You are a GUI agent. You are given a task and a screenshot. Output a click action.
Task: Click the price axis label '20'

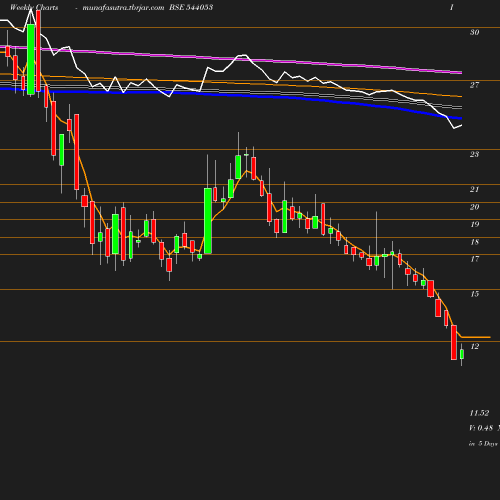[x=475, y=207]
